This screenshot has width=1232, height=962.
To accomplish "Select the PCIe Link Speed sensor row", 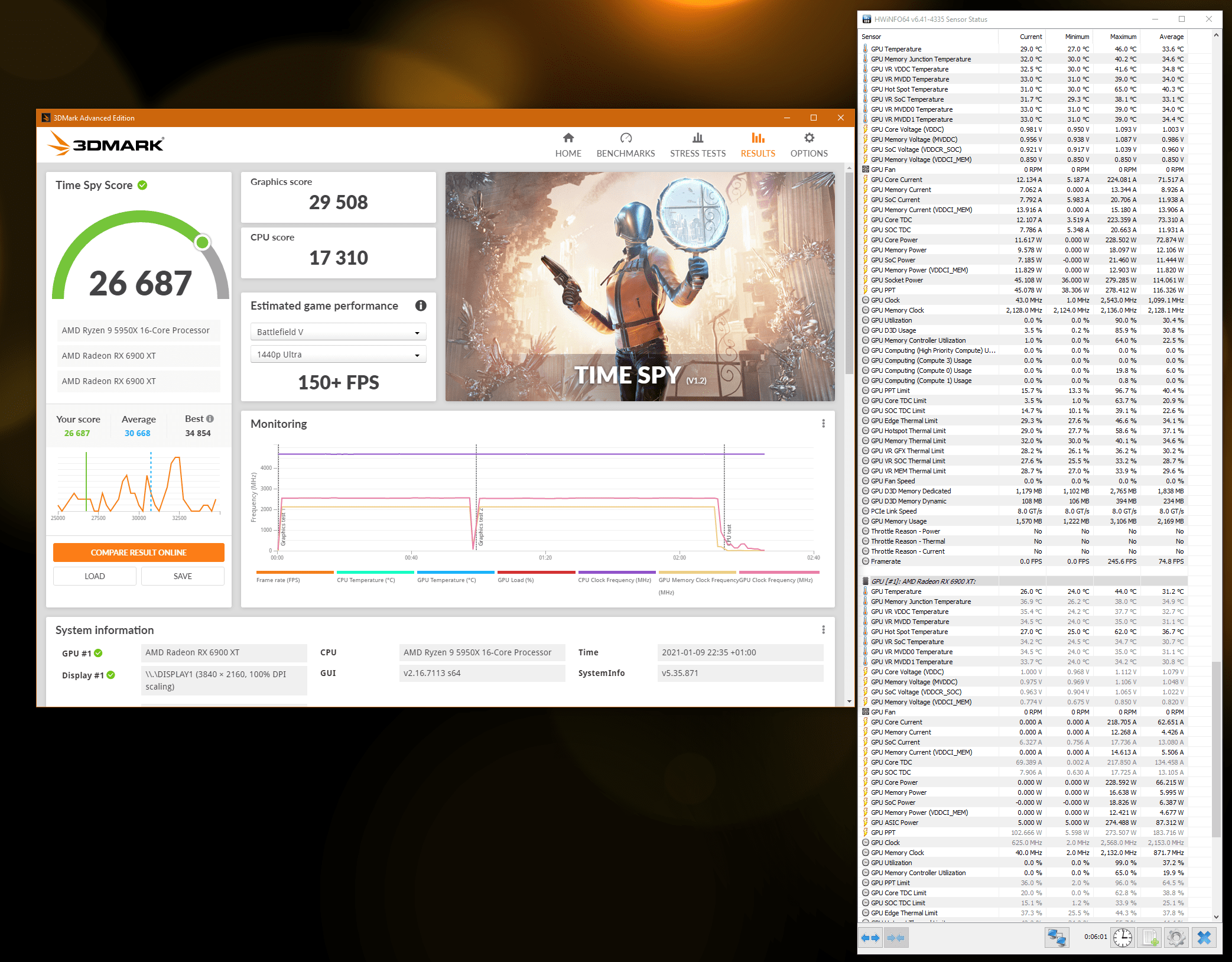I will tap(1024, 511).
